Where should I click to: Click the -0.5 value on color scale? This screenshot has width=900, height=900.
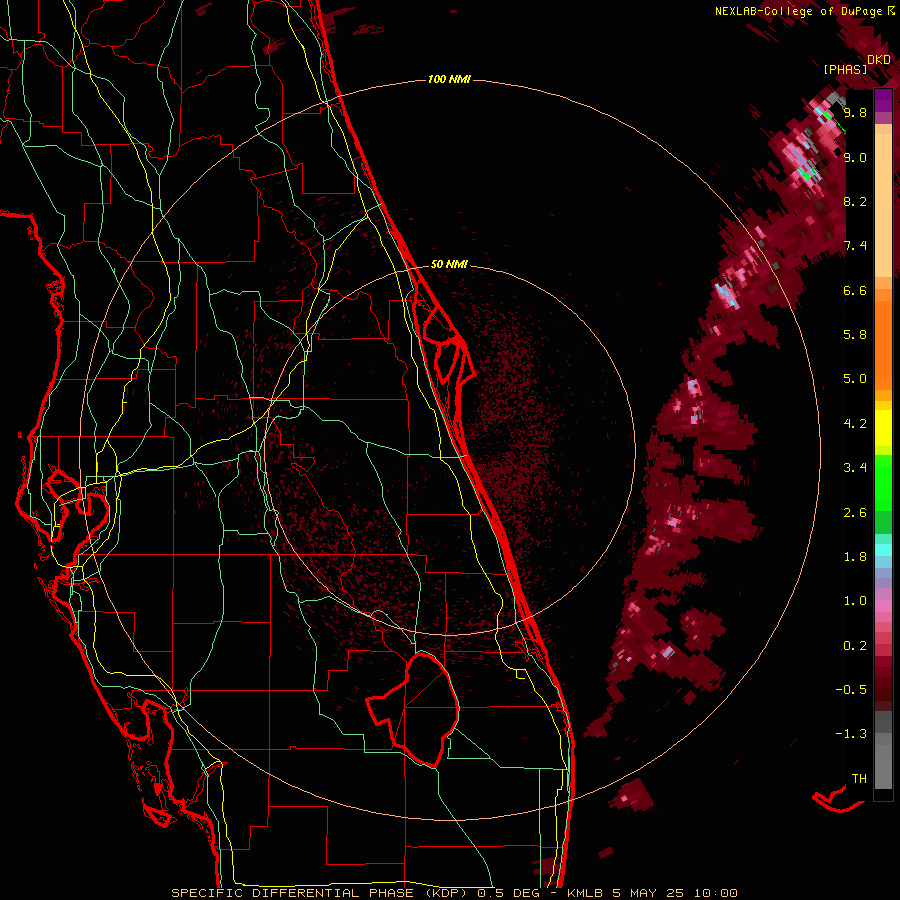851,690
